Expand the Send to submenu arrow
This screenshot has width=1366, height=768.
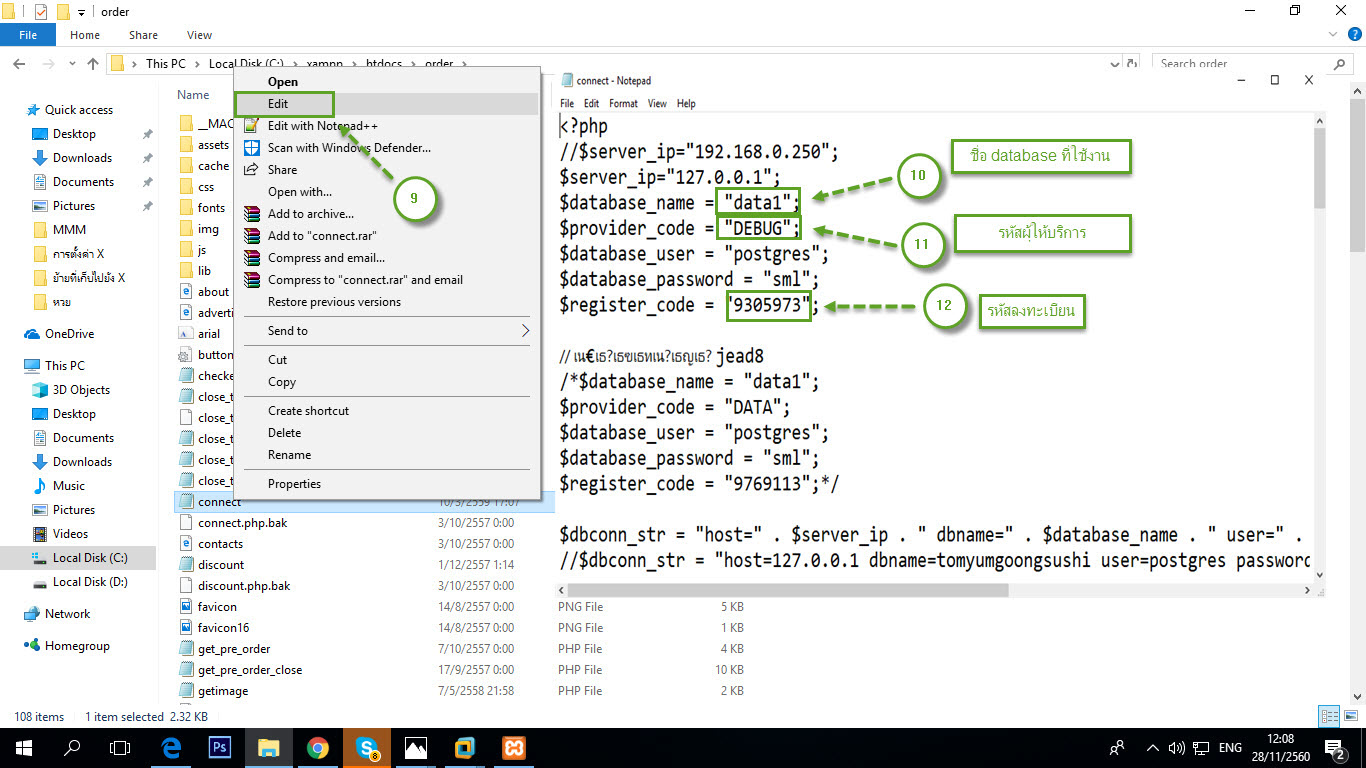(x=525, y=331)
